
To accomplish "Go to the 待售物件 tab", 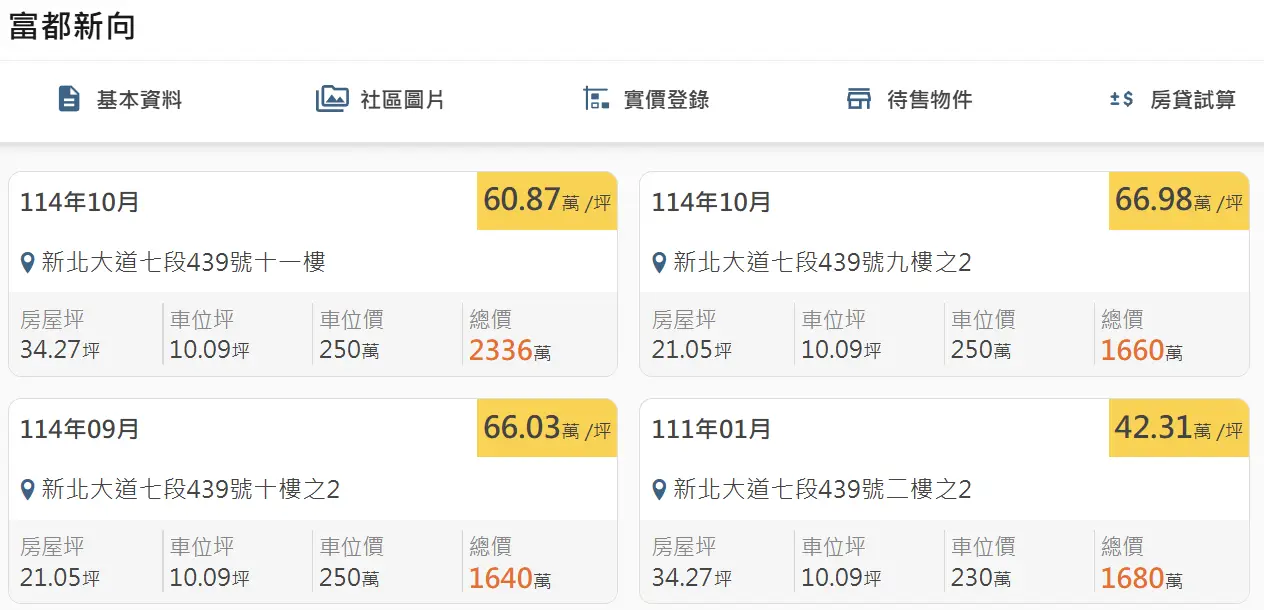I will click(929, 100).
